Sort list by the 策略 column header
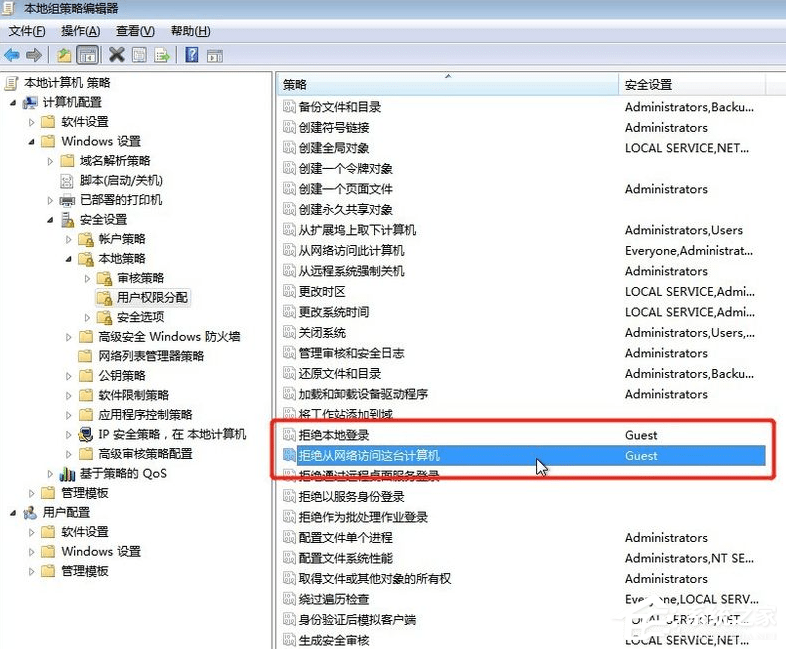Screen dimensions: 786x649 [448, 84]
